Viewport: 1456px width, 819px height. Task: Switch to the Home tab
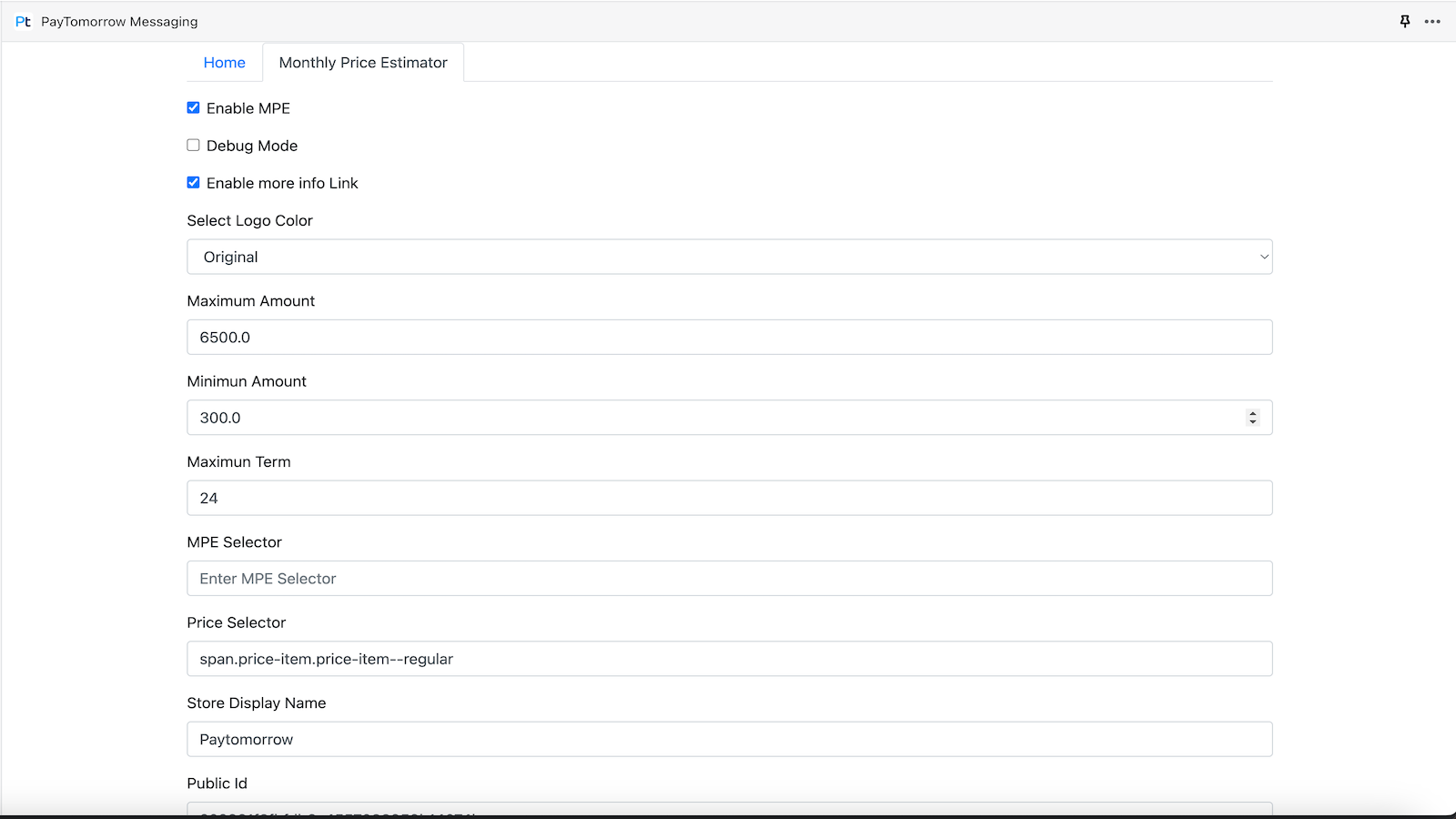pos(225,63)
